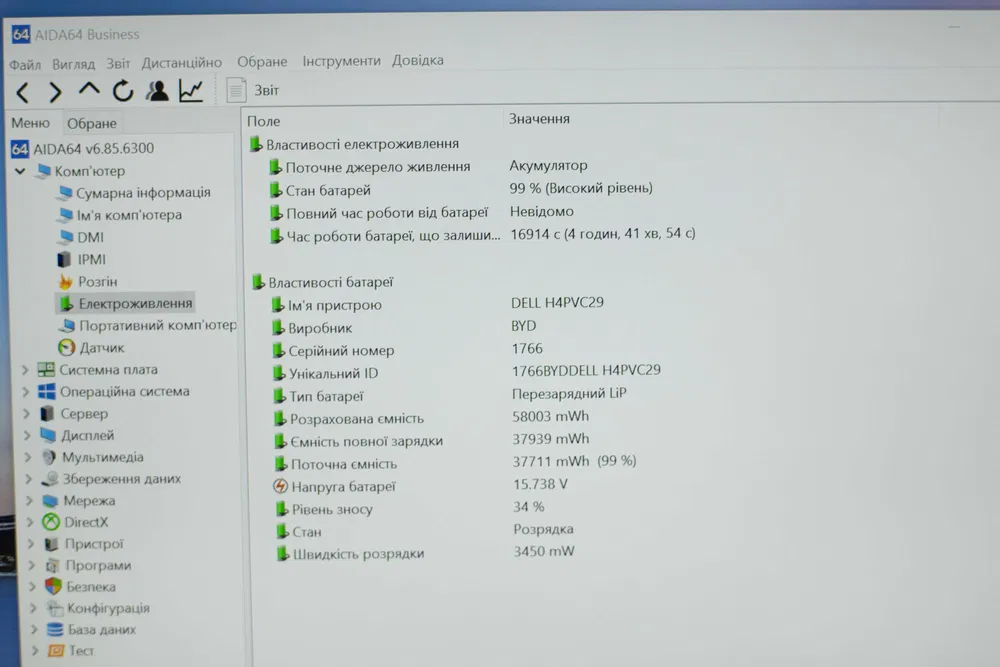1000x667 pixels.
Task: Expand the Дисплей node
Action: coord(27,436)
